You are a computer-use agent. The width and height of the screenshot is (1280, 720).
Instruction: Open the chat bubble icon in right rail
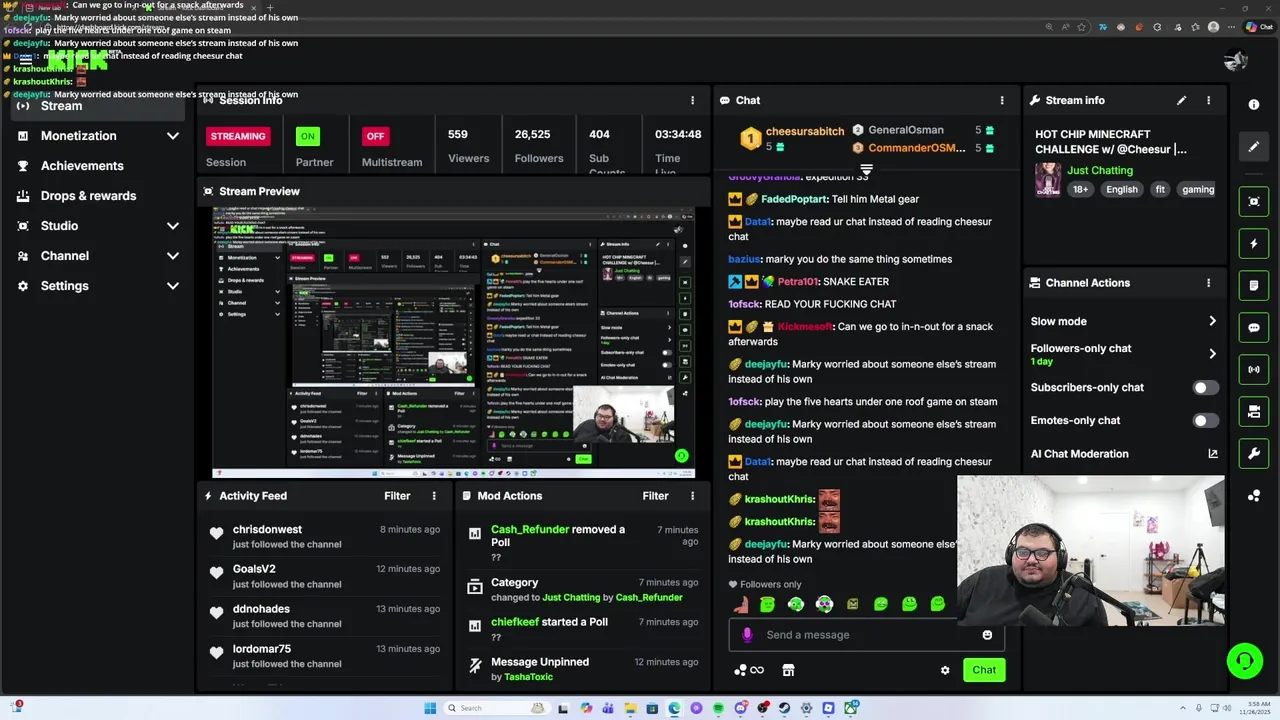click(x=1254, y=328)
